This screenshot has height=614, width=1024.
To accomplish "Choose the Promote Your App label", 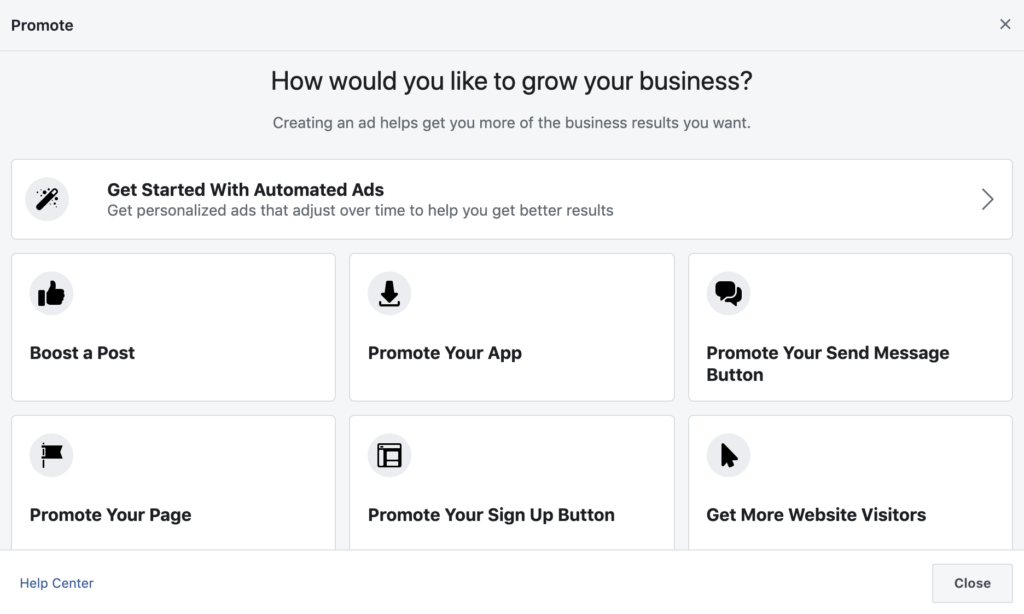I will point(445,353).
